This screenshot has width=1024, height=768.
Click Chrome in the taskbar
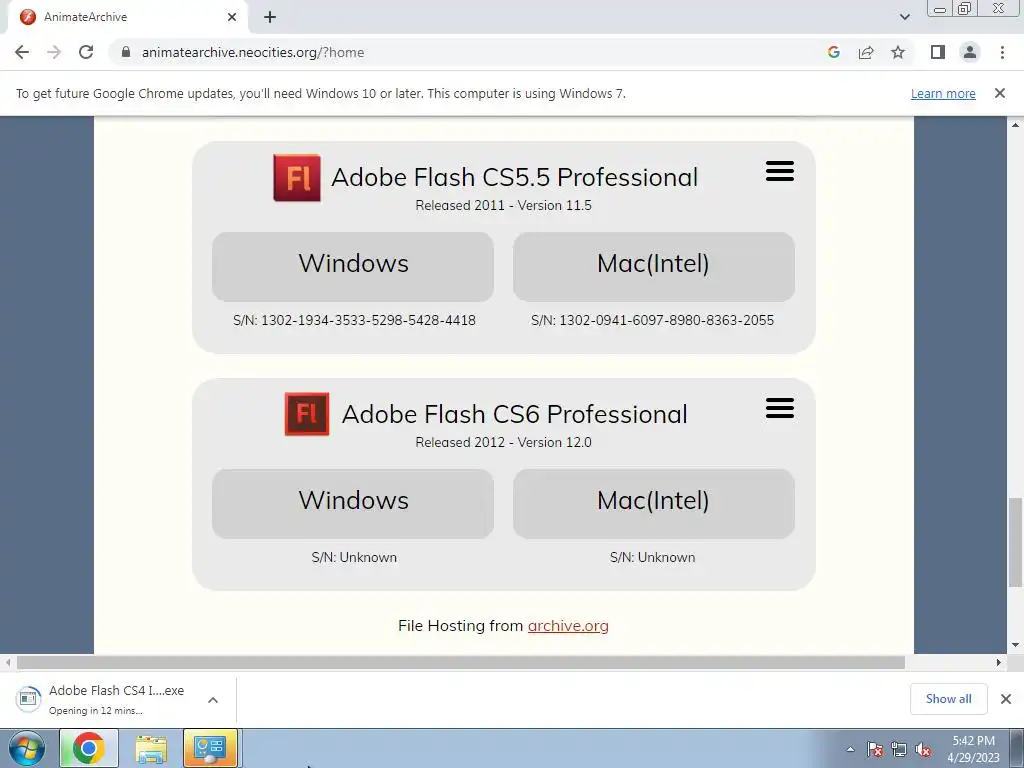(89, 748)
